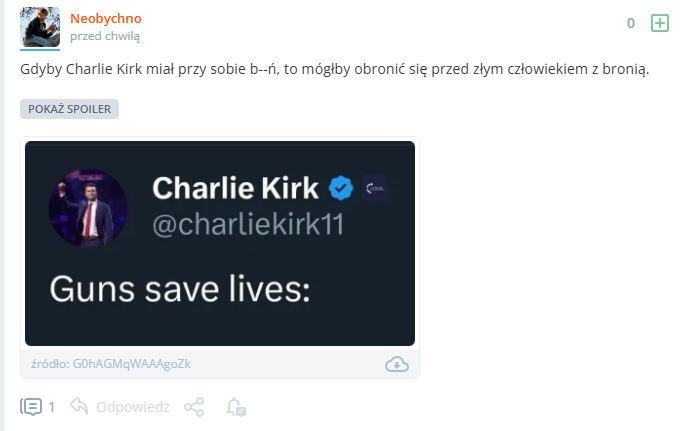Click the bell notification icon for this post
The width and height of the screenshot is (682, 431).
(235, 407)
